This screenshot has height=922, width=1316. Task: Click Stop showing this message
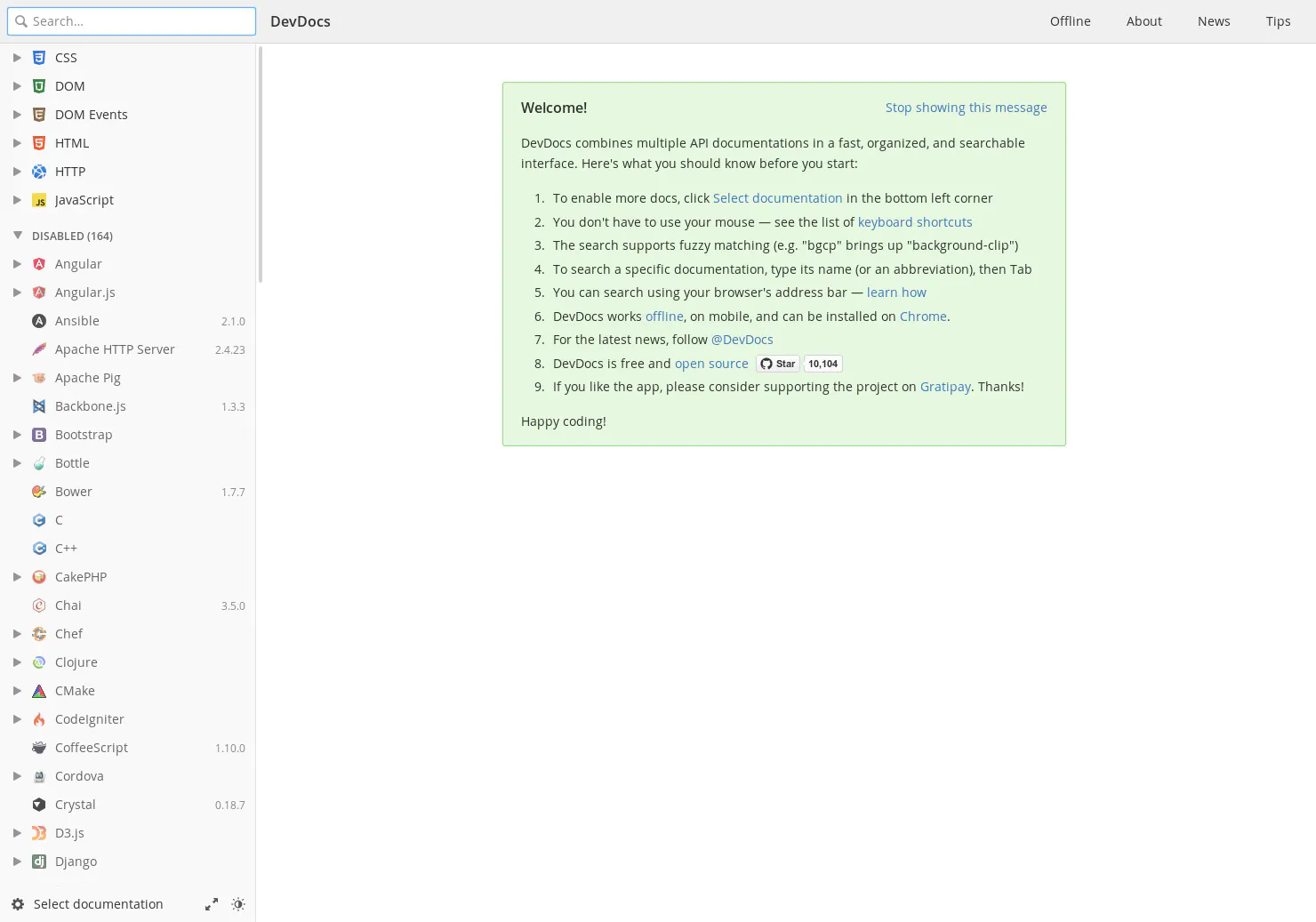966,108
